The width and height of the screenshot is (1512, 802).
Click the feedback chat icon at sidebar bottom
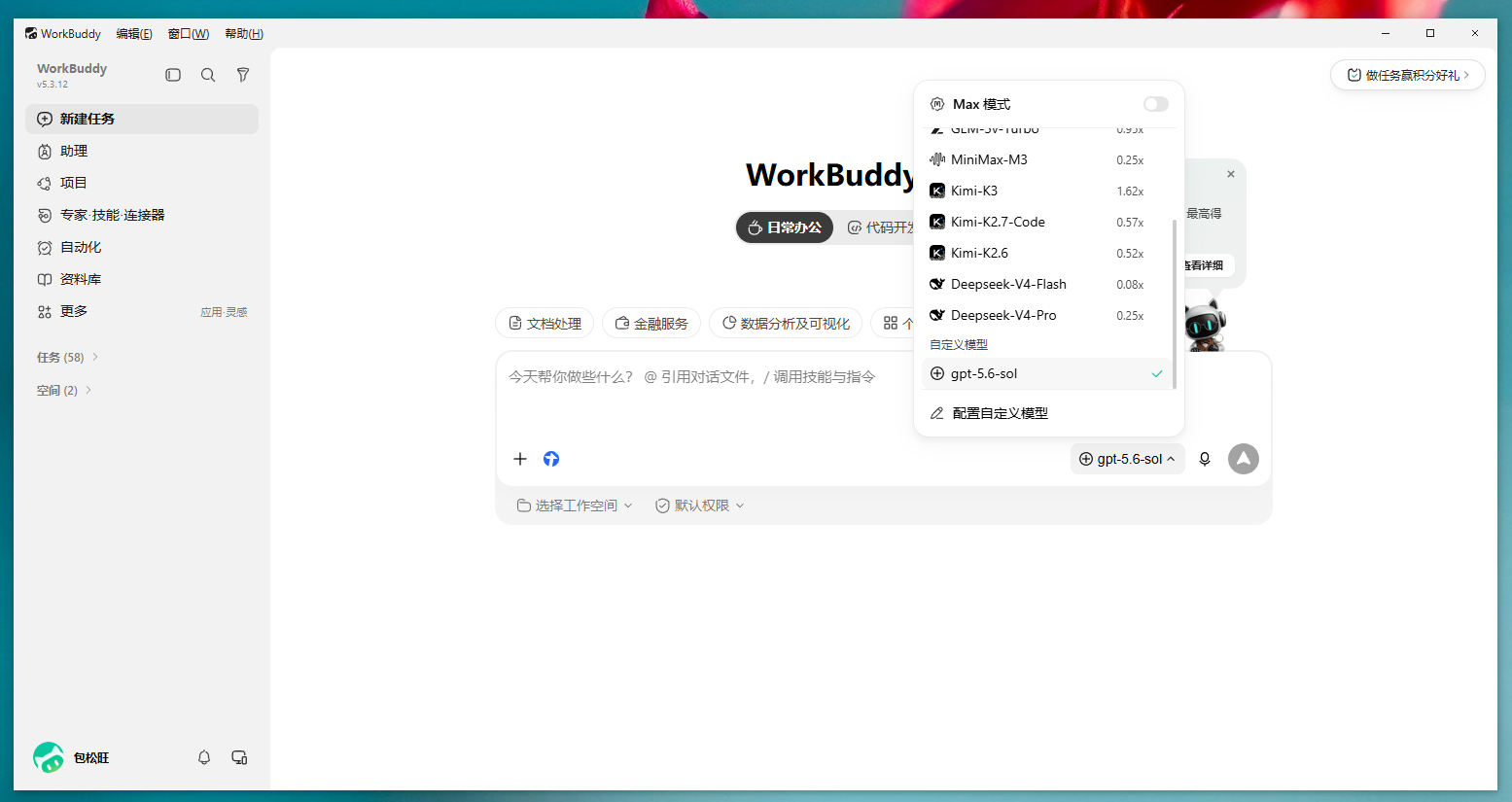239,757
